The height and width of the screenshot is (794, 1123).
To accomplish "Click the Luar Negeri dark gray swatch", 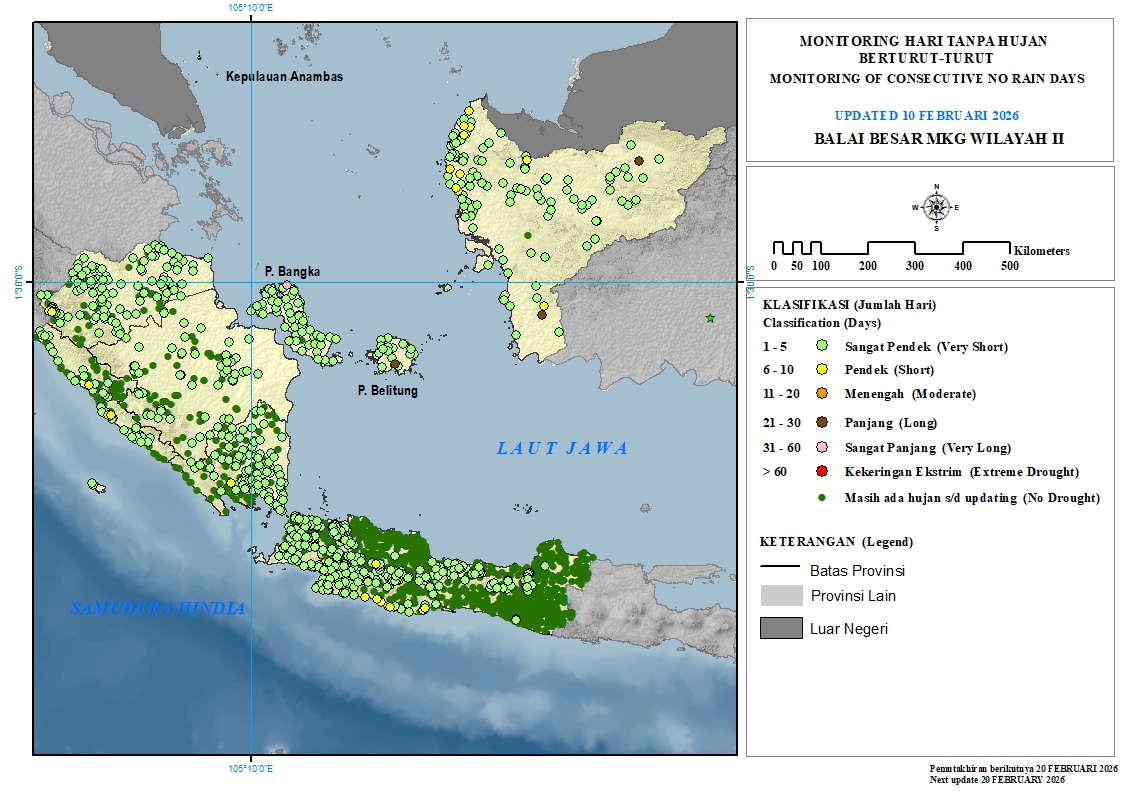I will coord(781,628).
